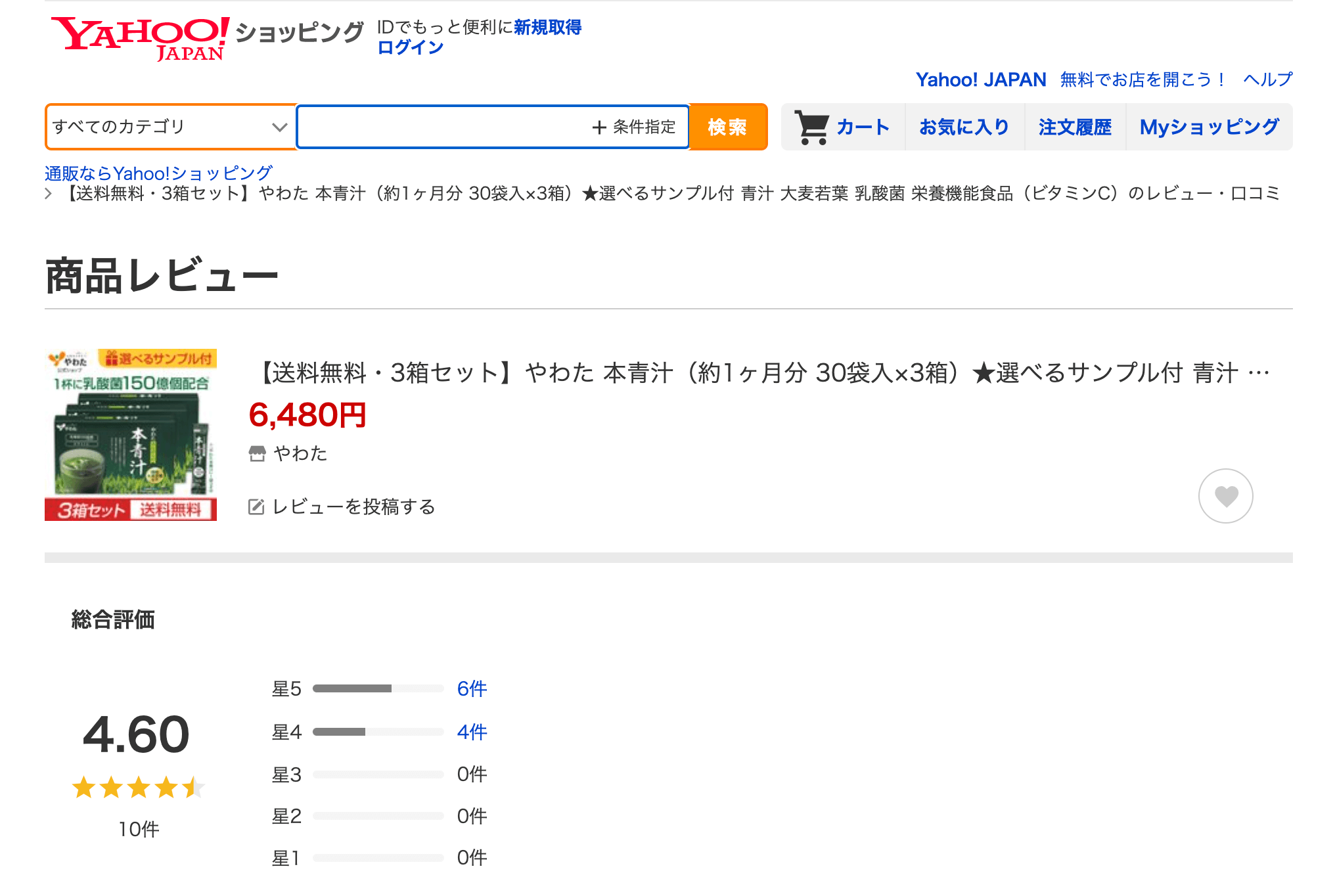The height and width of the screenshot is (896, 1335).
Task: Open お気に入り in the navigation
Action: click(964, 127)
